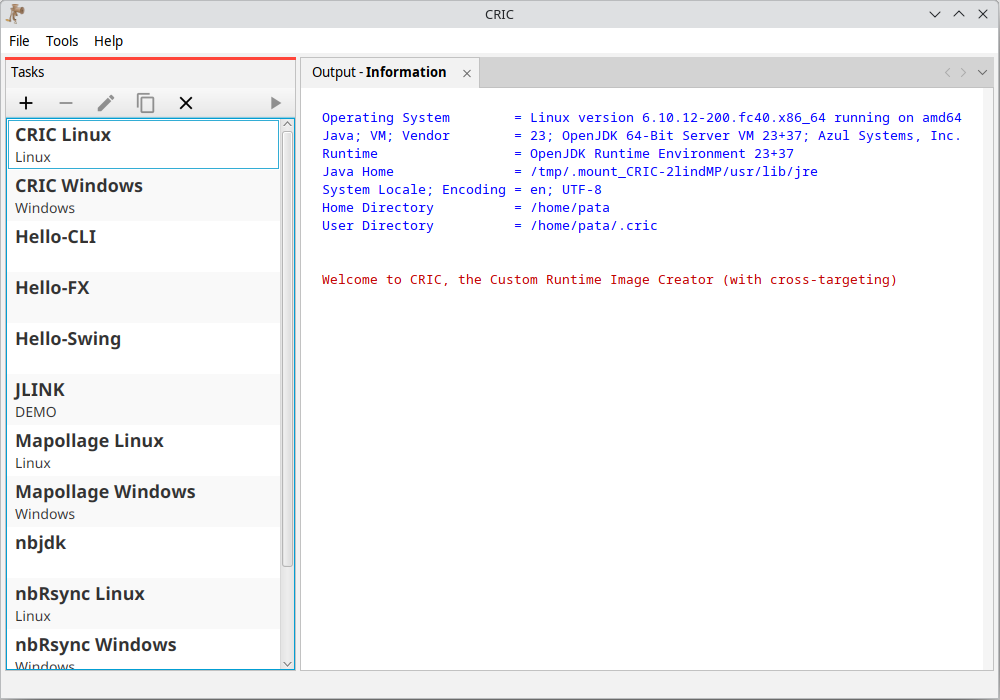Navigate to the next output tab chevron
The height and width of the screenshot is (700, 1000).
961,72
